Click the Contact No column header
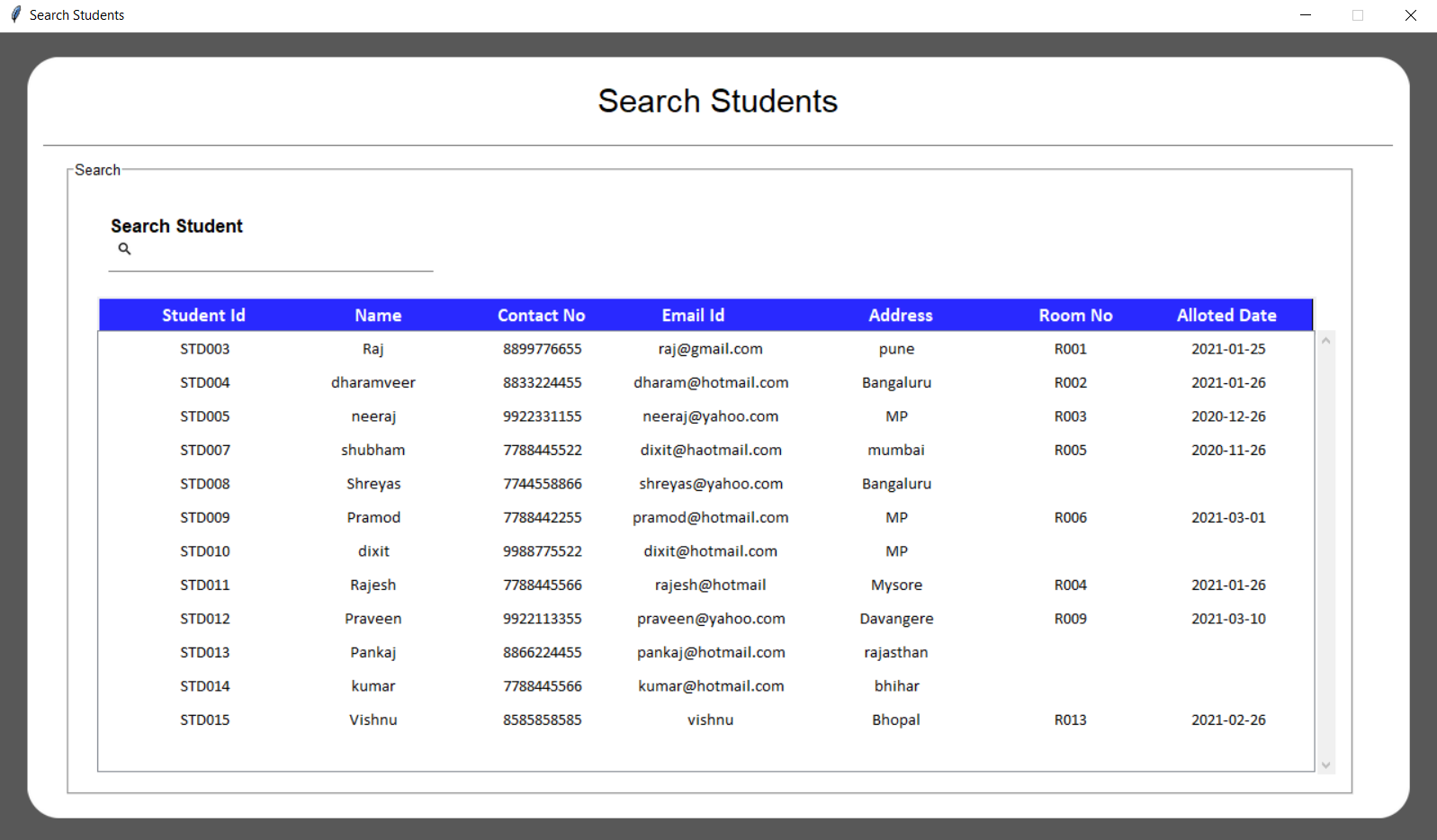This screenshot has width=1437, height=840. pos(541,316)
